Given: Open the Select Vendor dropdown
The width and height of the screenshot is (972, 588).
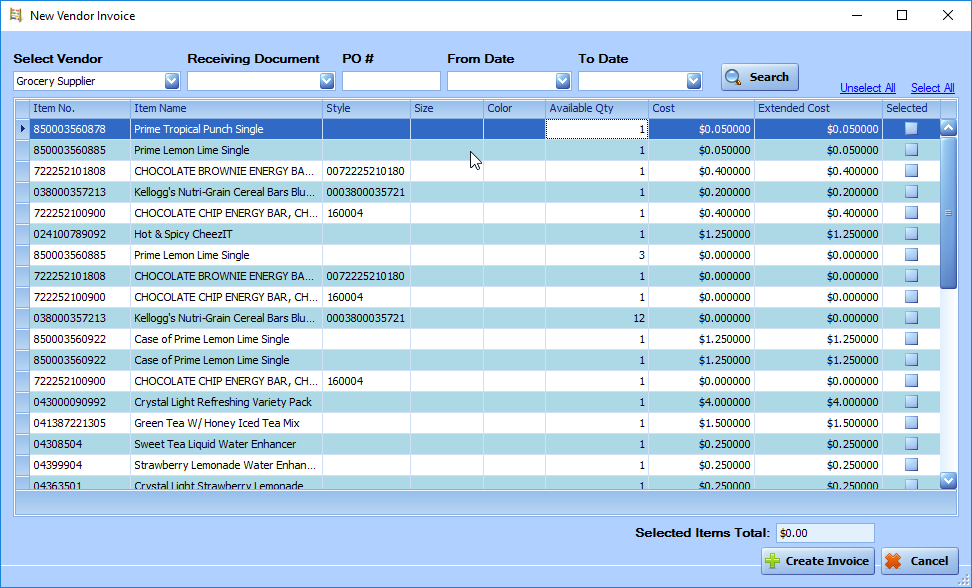Looking at the screenshot, I should point(171,81).
